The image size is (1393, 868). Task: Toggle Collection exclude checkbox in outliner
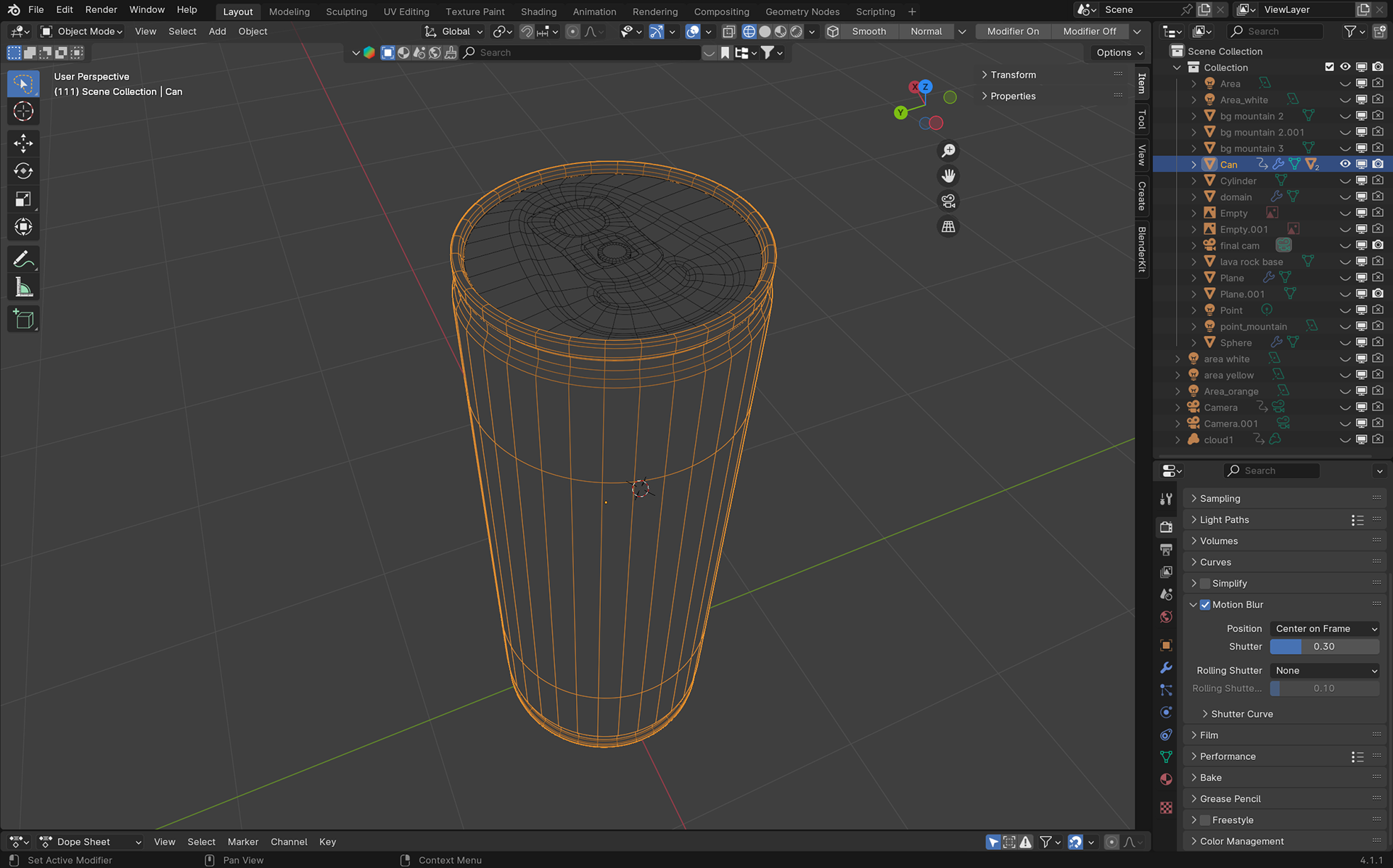(x=1329, y=67)
